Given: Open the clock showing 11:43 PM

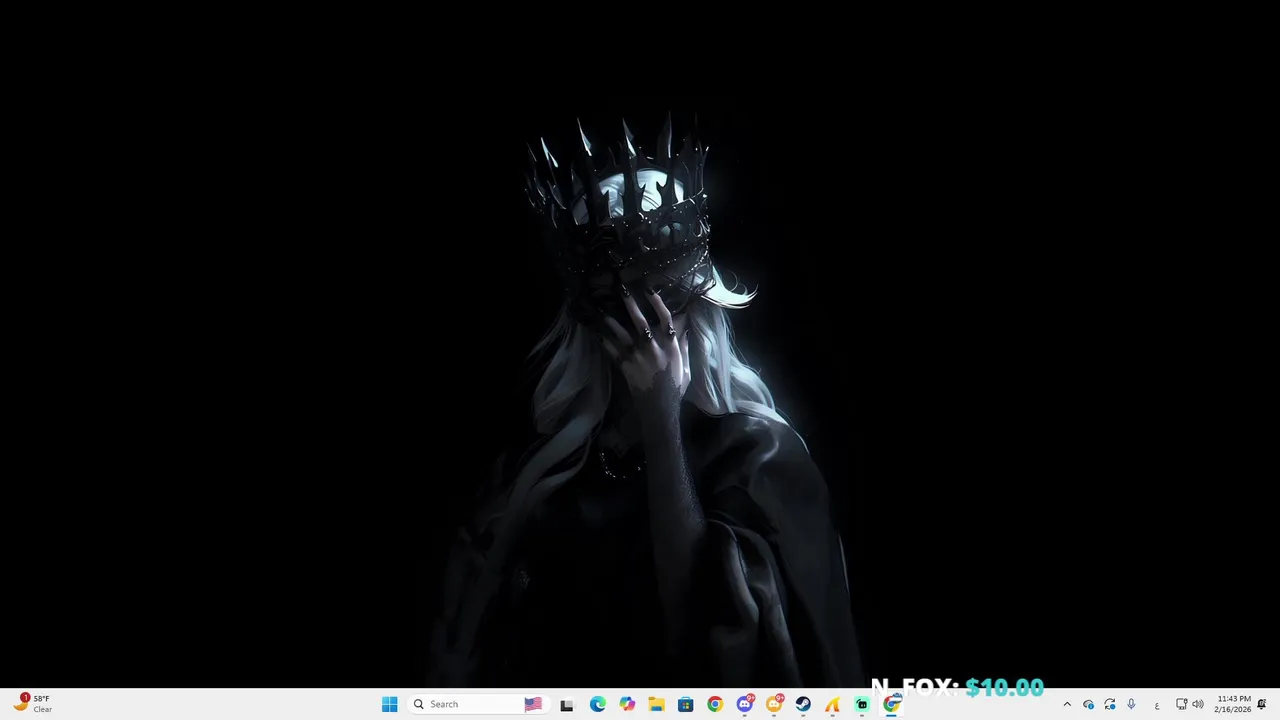Looking at the screenshot, I should click(1233, 704).
